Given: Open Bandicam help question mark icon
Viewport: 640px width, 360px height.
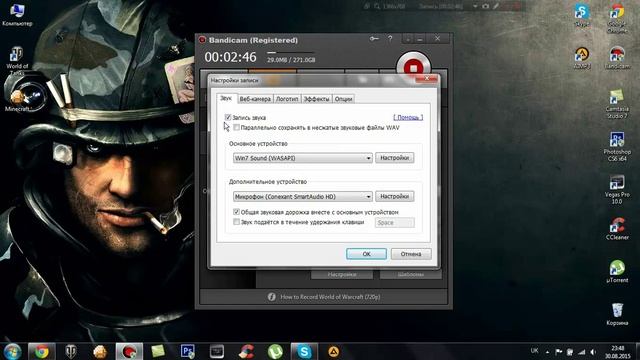Looking at the screenshot, I should pyautogui.click(x=390, y=39).
